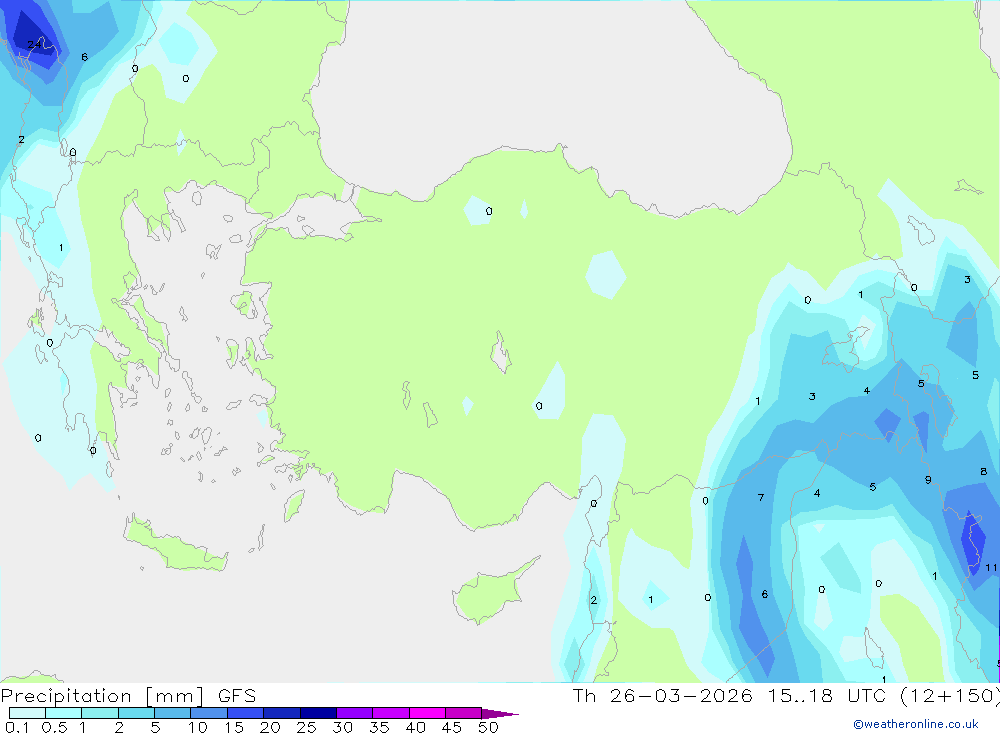Click the 40–45 mm legend swatch
This screenshot has width=1000, height=733.
tap(427, 713)
